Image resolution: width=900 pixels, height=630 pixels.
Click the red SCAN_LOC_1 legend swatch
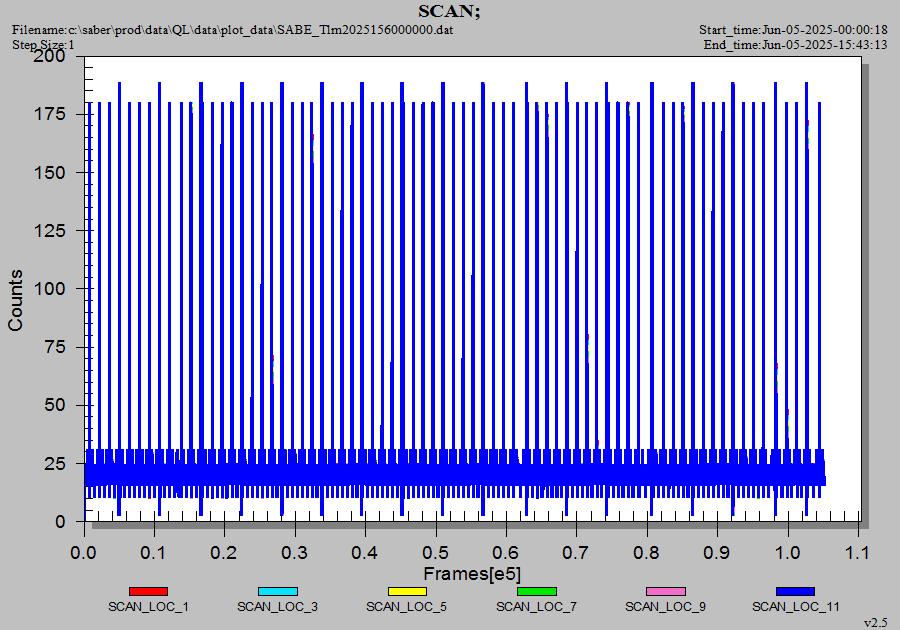tap(148, 591)
